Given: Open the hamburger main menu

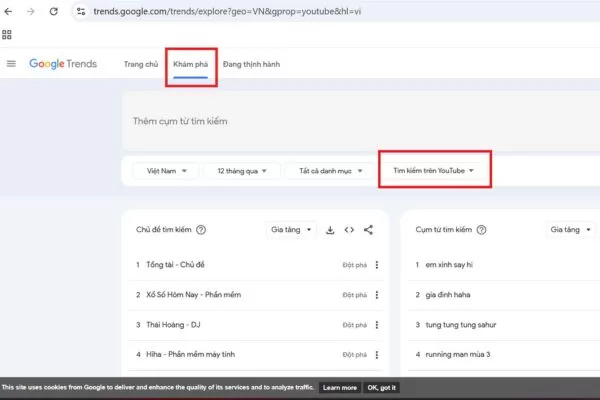Looking at the screenshot, I should [x=11, y=64].
